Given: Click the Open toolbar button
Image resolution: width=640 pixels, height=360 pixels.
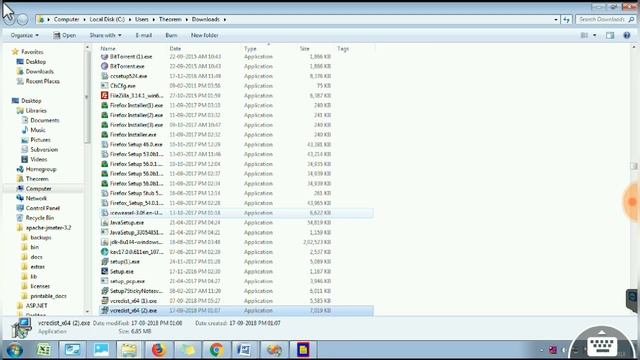Looking at the screenshot, I should [64, 36].
